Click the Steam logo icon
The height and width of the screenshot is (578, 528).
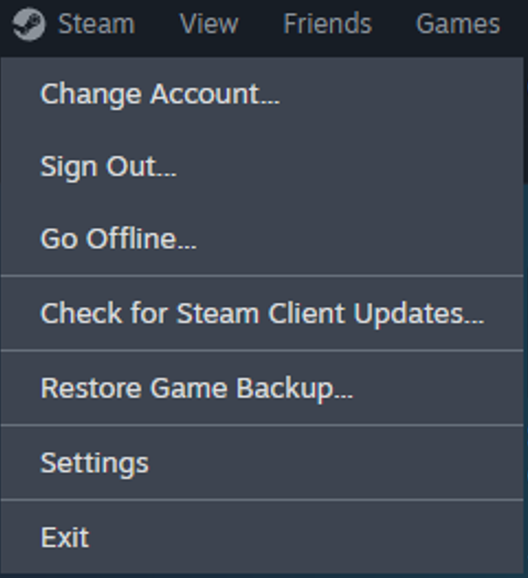[x=29, y=24]
